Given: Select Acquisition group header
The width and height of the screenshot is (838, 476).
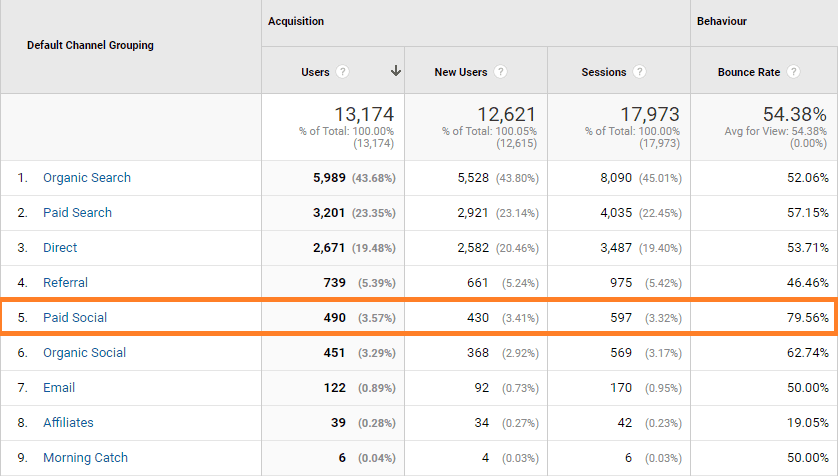Looking at the screenshot, I should pyautogui.click(x=296, y=21).
